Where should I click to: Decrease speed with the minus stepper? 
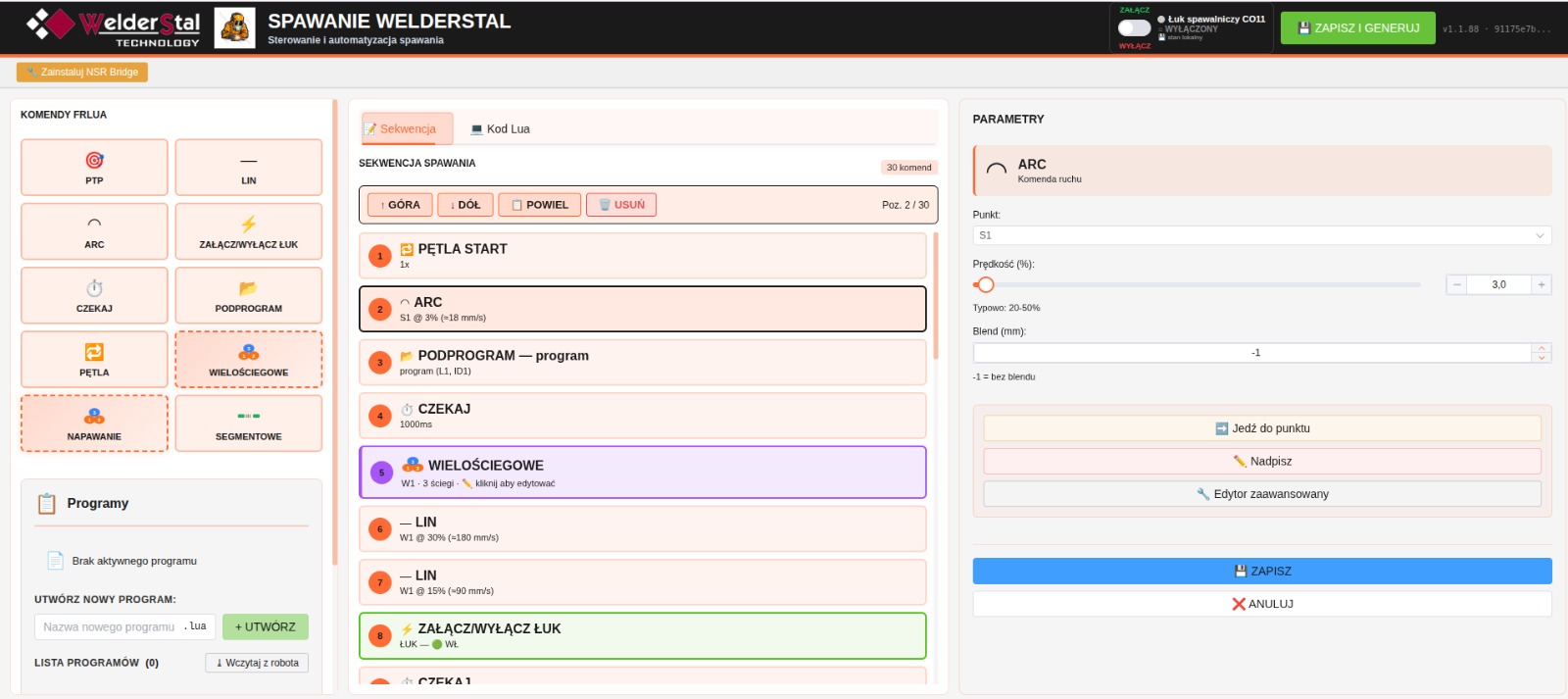(x=1457, y=284)
